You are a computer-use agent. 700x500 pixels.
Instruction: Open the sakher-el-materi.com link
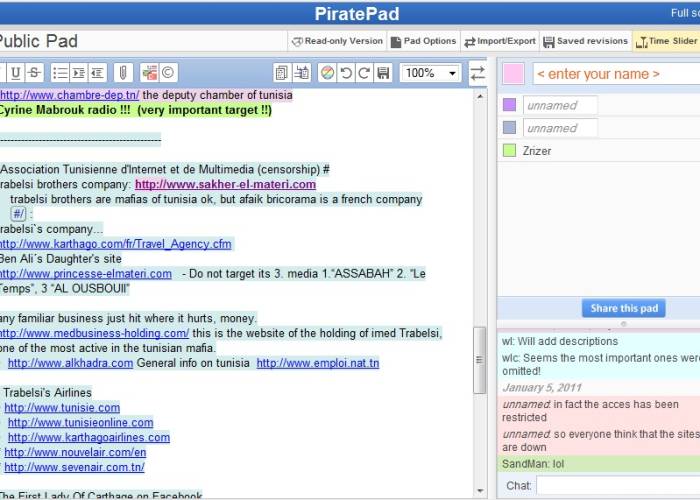(225, 184)
